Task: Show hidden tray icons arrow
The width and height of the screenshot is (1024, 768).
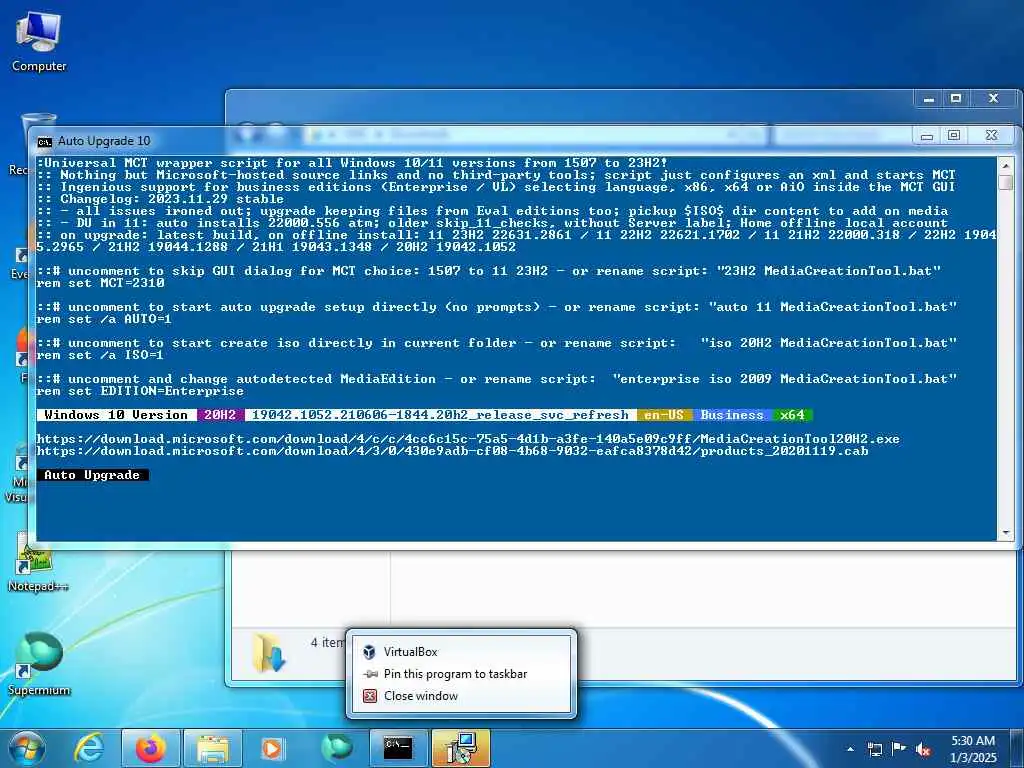Action: pyautogui.click(x=850, y=749)
